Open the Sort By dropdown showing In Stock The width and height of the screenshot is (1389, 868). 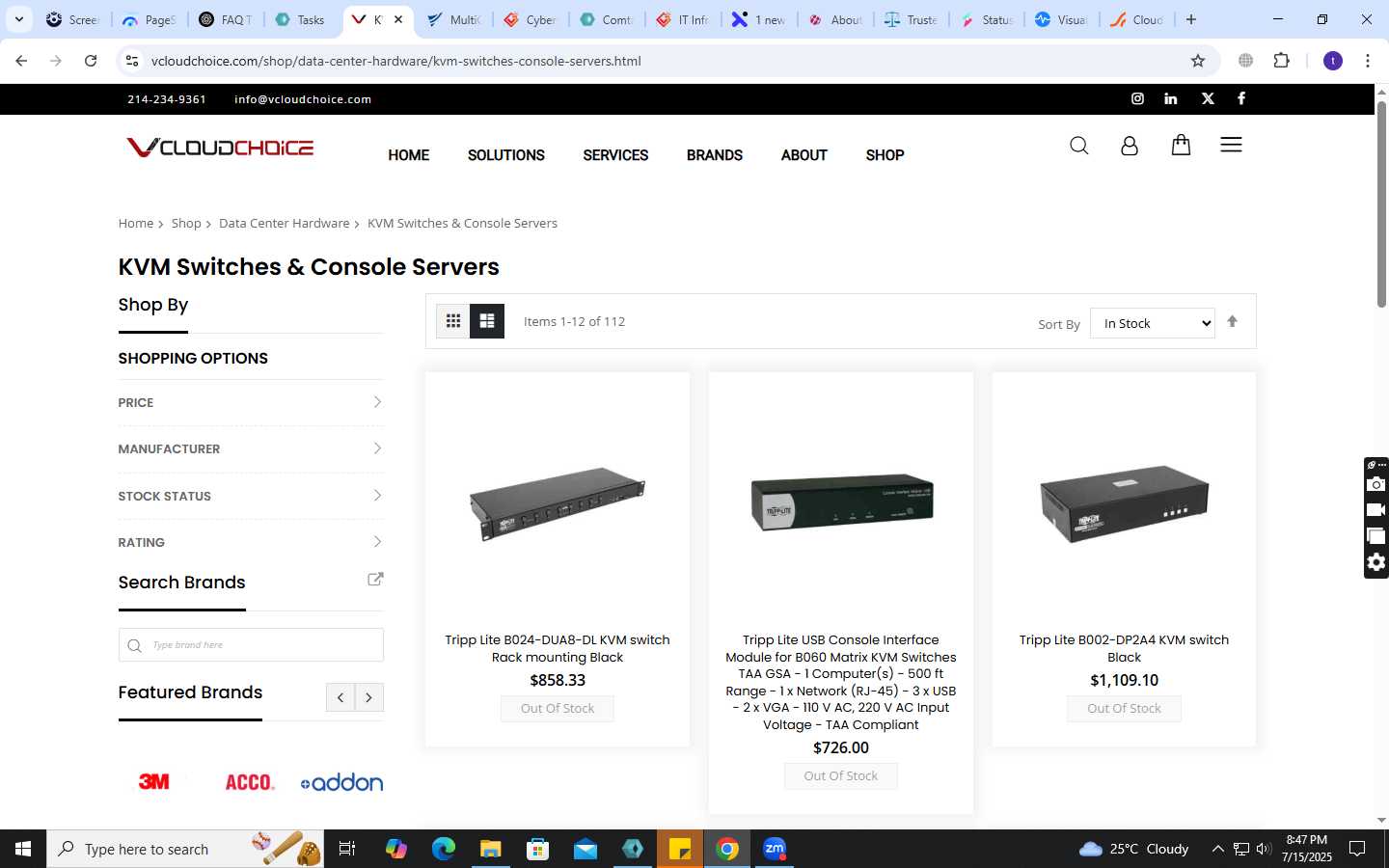[x=1153, y=323]
